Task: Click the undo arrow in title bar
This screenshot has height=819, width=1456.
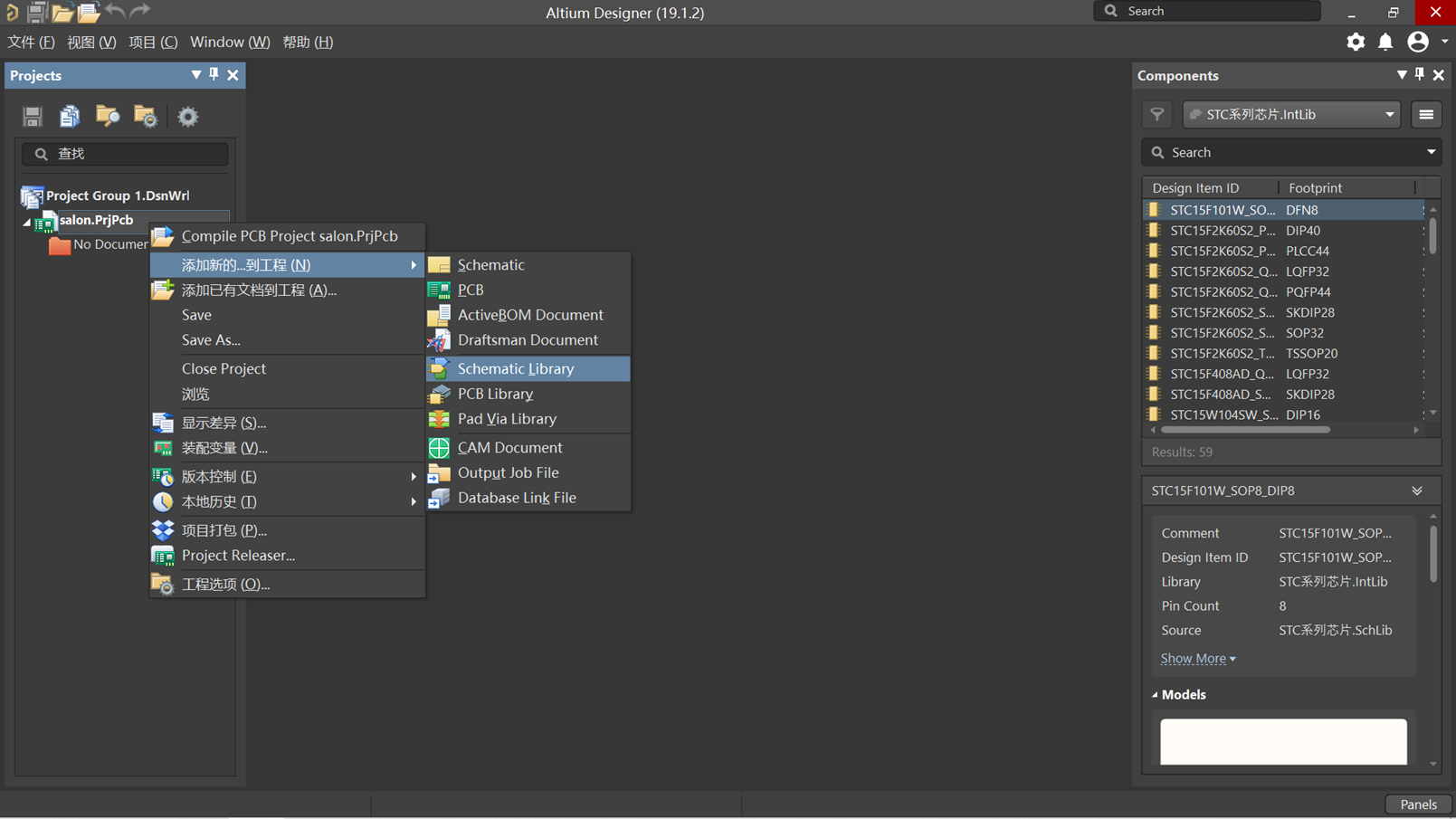Action: [115, 11]
